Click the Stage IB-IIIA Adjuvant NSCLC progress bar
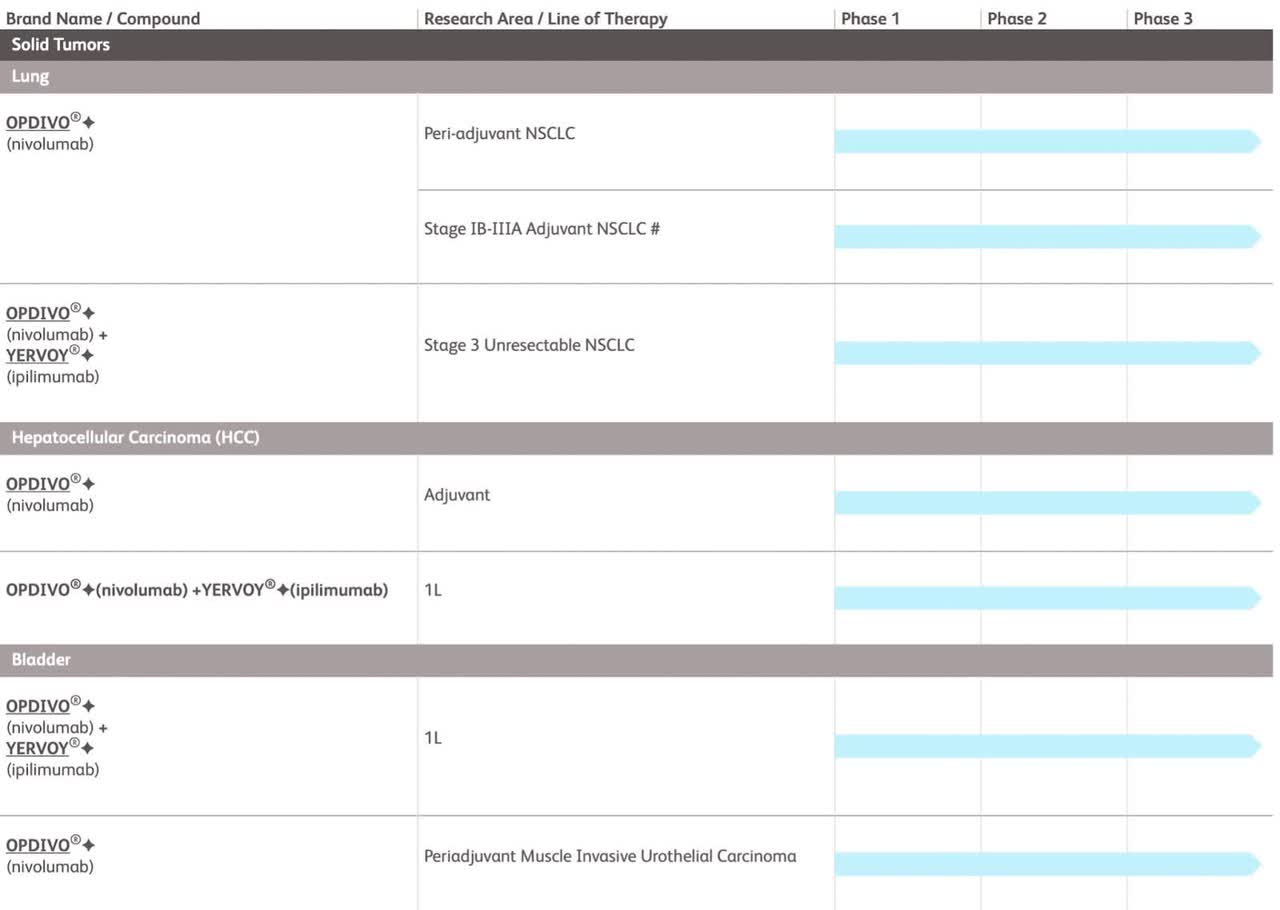The height and width of the screenshot is (910, 1280). (1048, 237)
